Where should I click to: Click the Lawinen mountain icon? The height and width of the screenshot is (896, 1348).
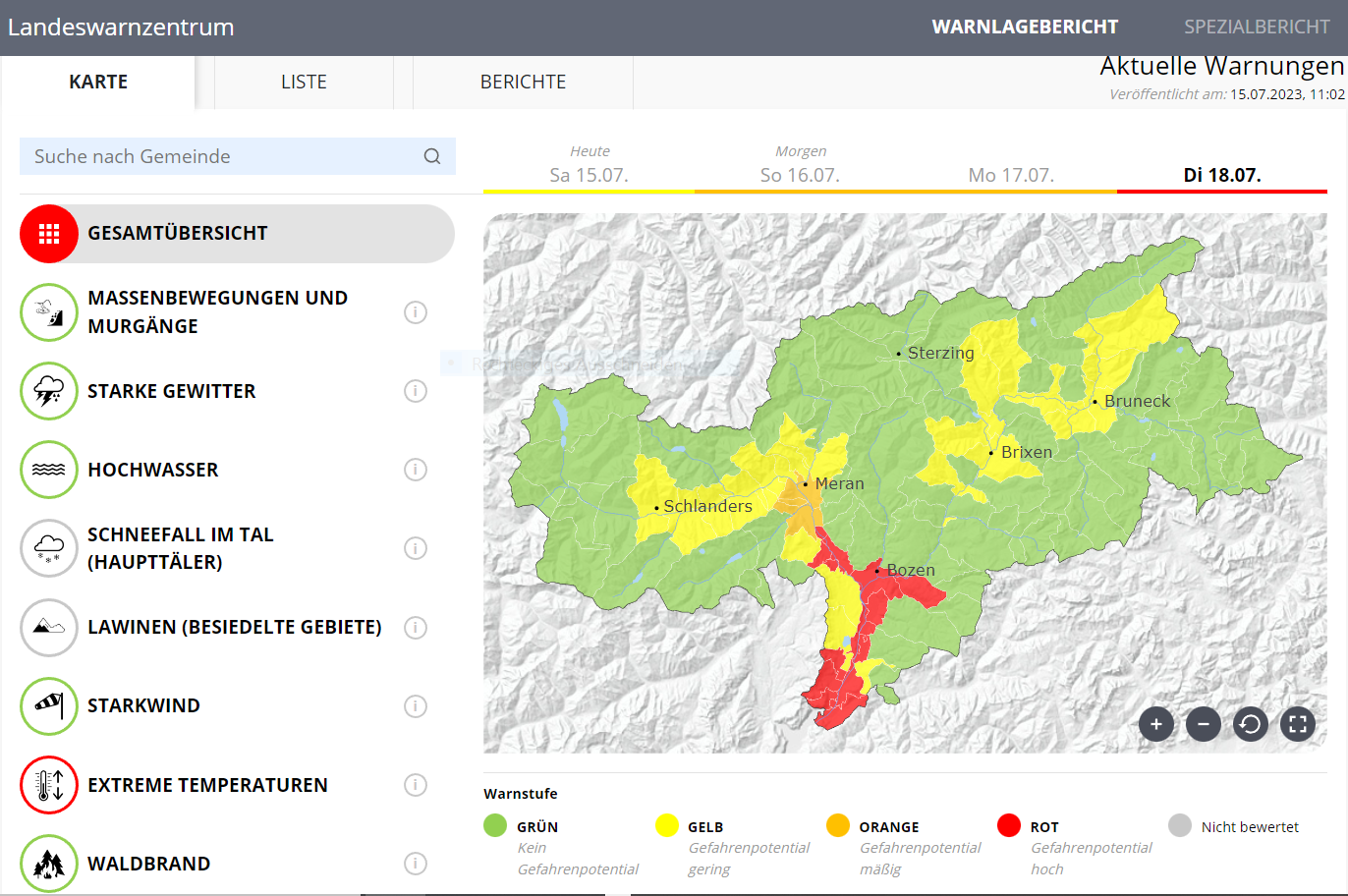[49, 627]
